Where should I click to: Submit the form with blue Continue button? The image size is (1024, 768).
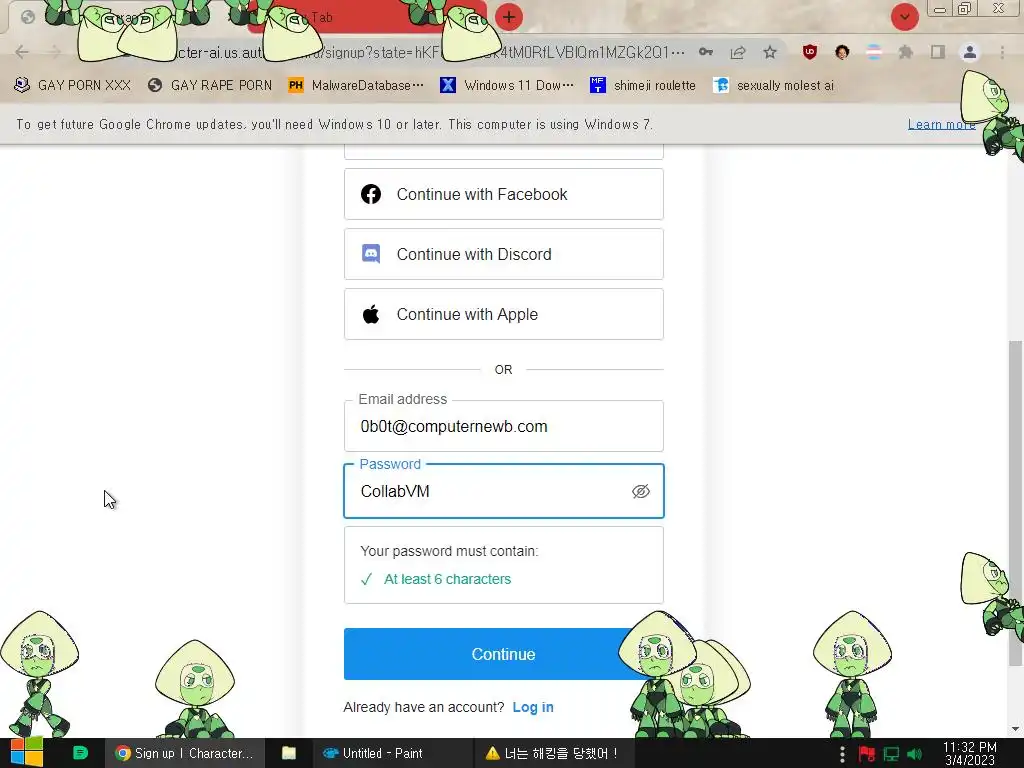tap(504, 654)
